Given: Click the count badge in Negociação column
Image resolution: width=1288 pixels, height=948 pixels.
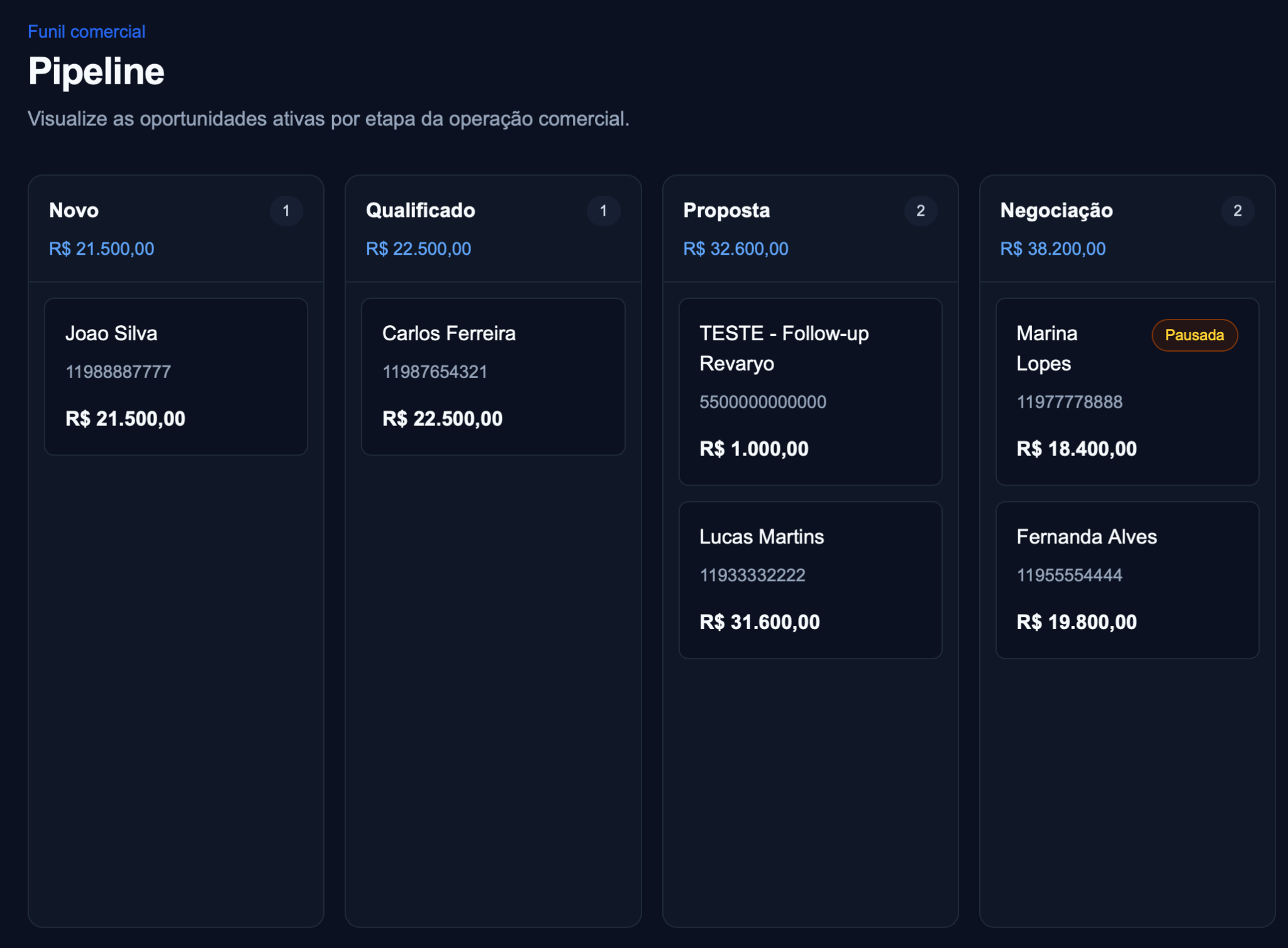Looking at the screenshot, I should point(1238,211).
